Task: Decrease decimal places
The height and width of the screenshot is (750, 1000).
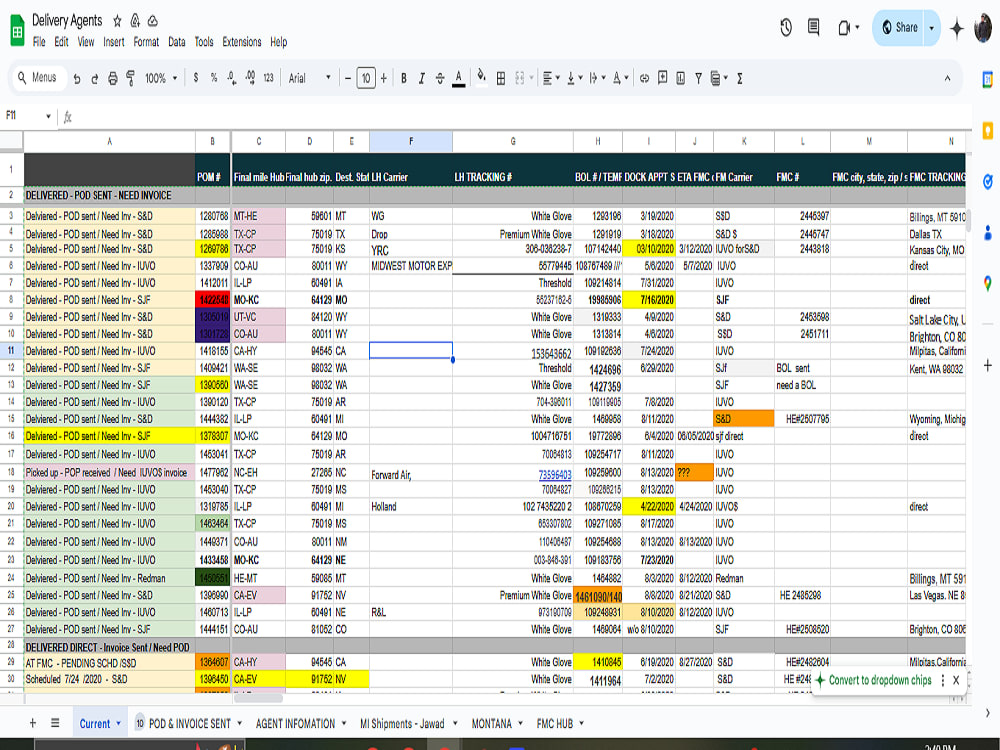Action: 232,78
